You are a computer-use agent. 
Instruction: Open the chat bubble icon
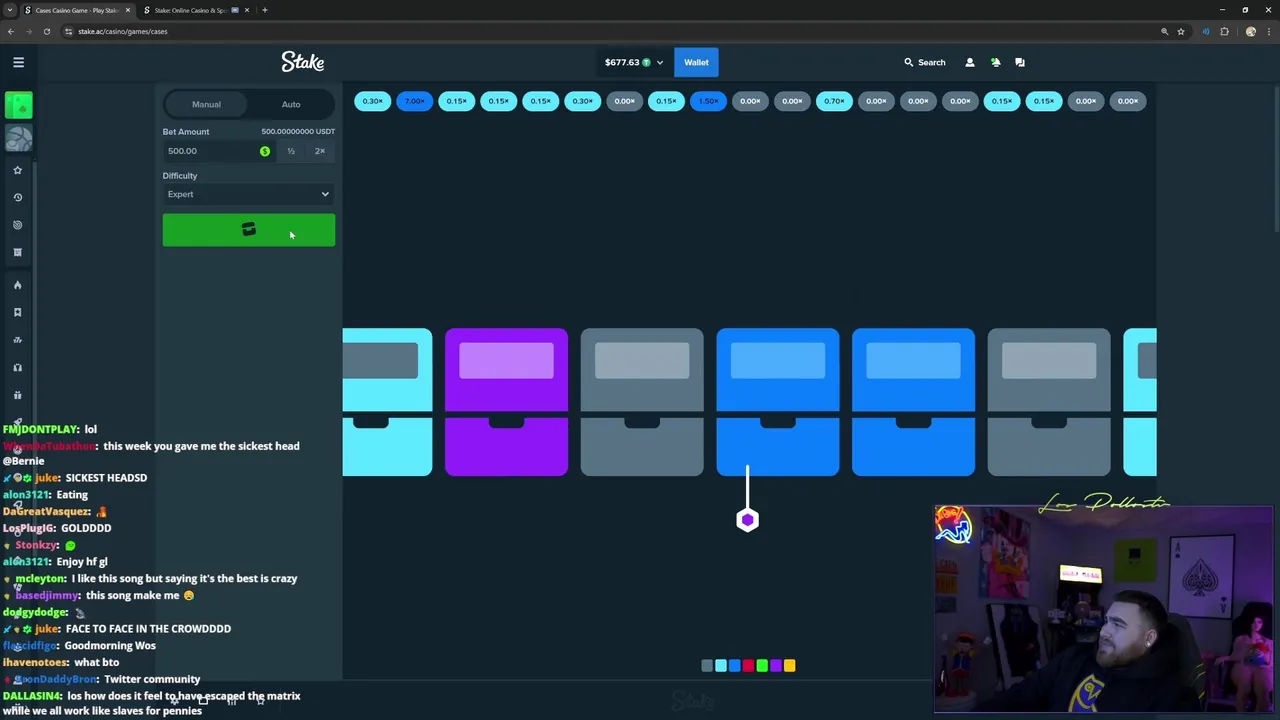1020,62
